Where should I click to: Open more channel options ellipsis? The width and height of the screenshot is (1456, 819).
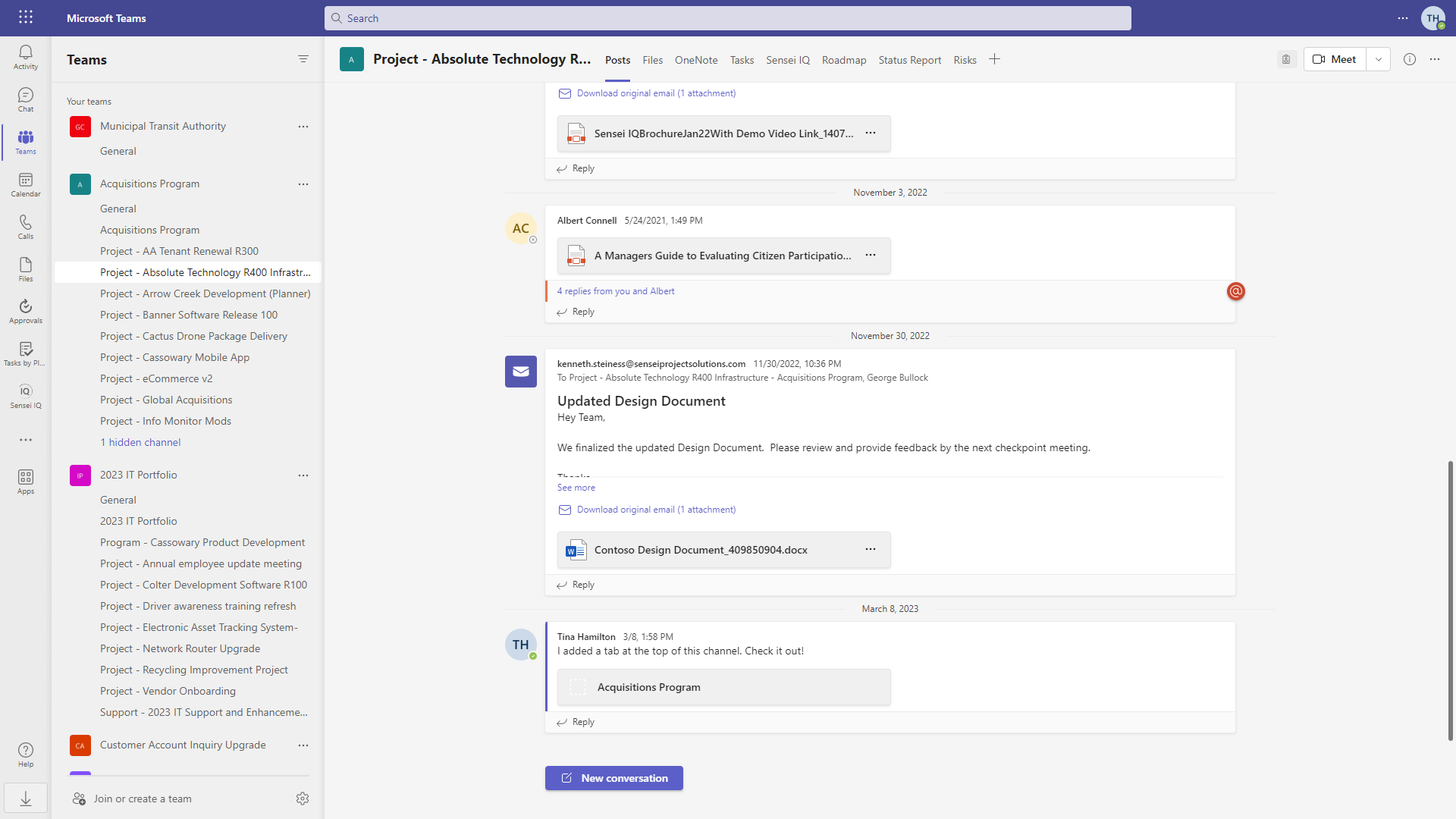pyautogui.click(x=1435, y=59)
